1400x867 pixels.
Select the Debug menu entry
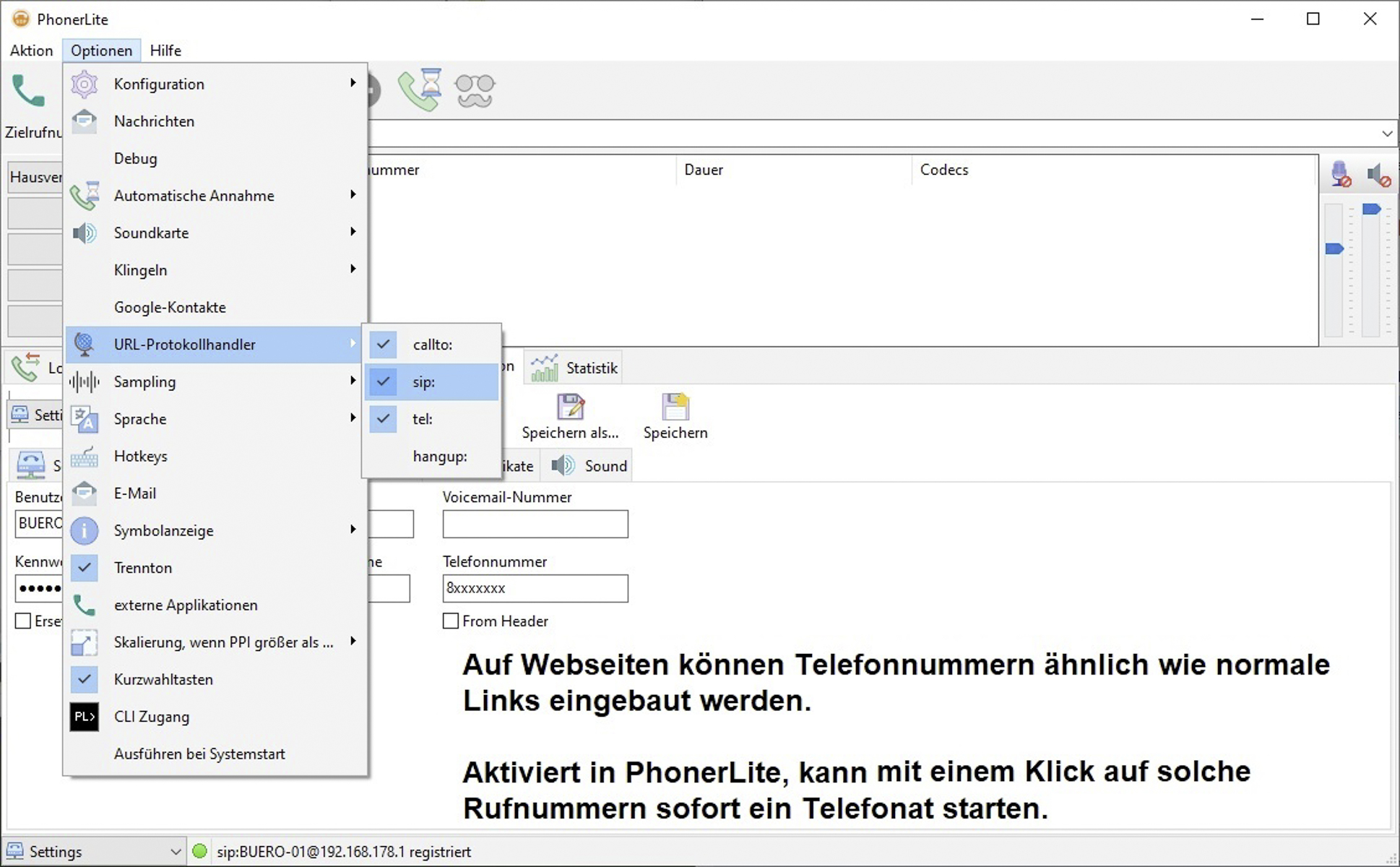[x=215, y=159]
